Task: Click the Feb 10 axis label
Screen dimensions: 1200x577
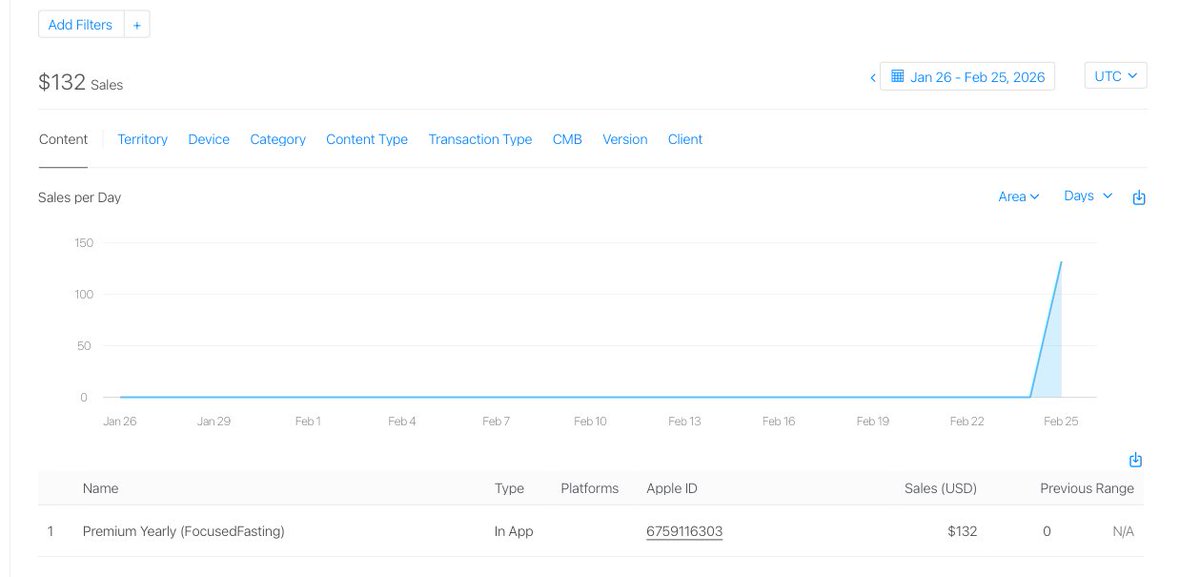Action: pyautogui.click(x=590, y=422)
